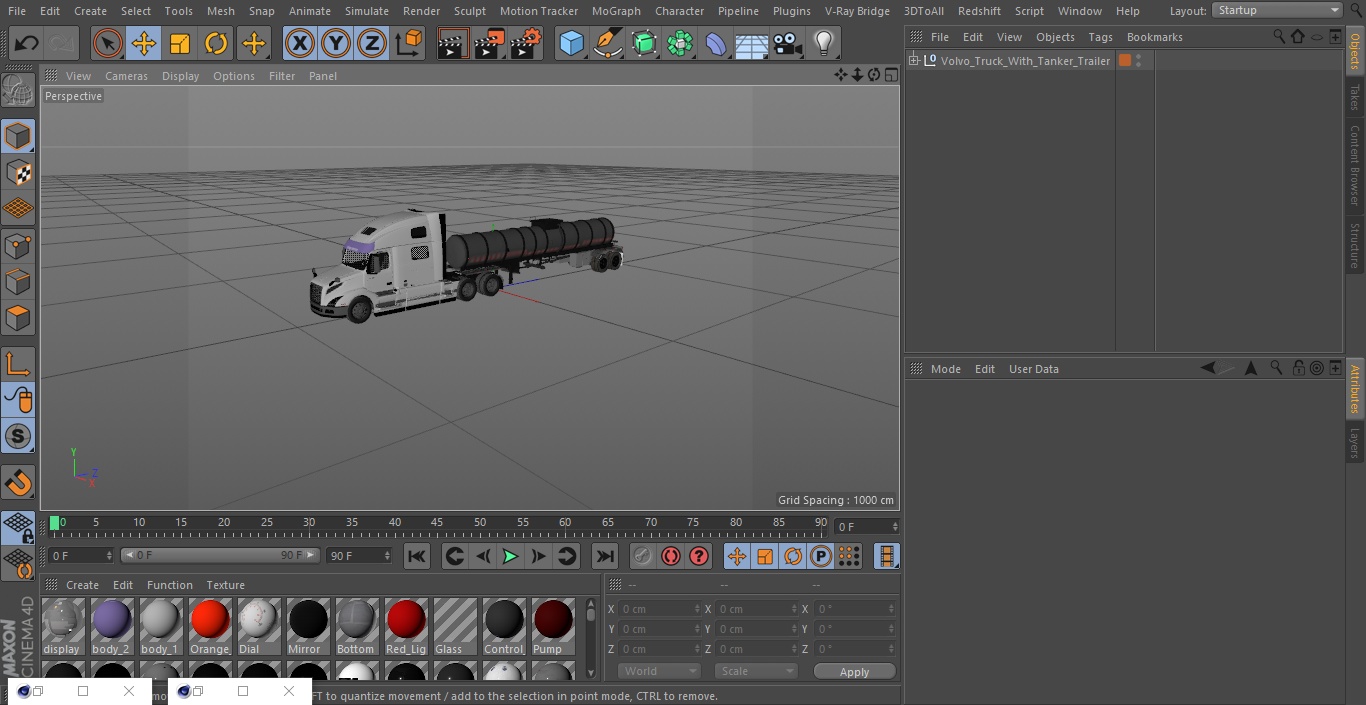This screenshot has height=705, width=1366.
Task: Click the Make Editable icon
Action: click(x=18, y=91)
